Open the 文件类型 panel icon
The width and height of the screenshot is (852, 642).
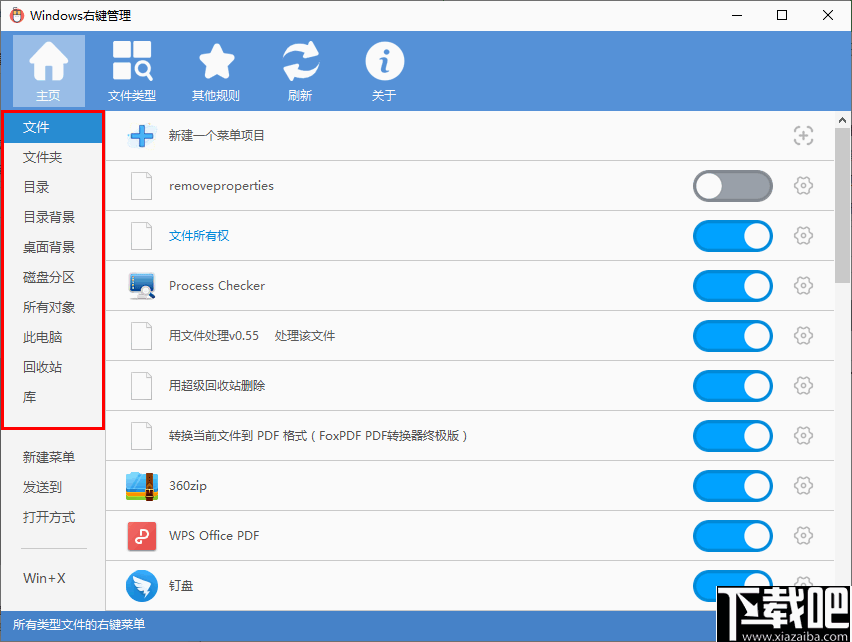point(133,62)
